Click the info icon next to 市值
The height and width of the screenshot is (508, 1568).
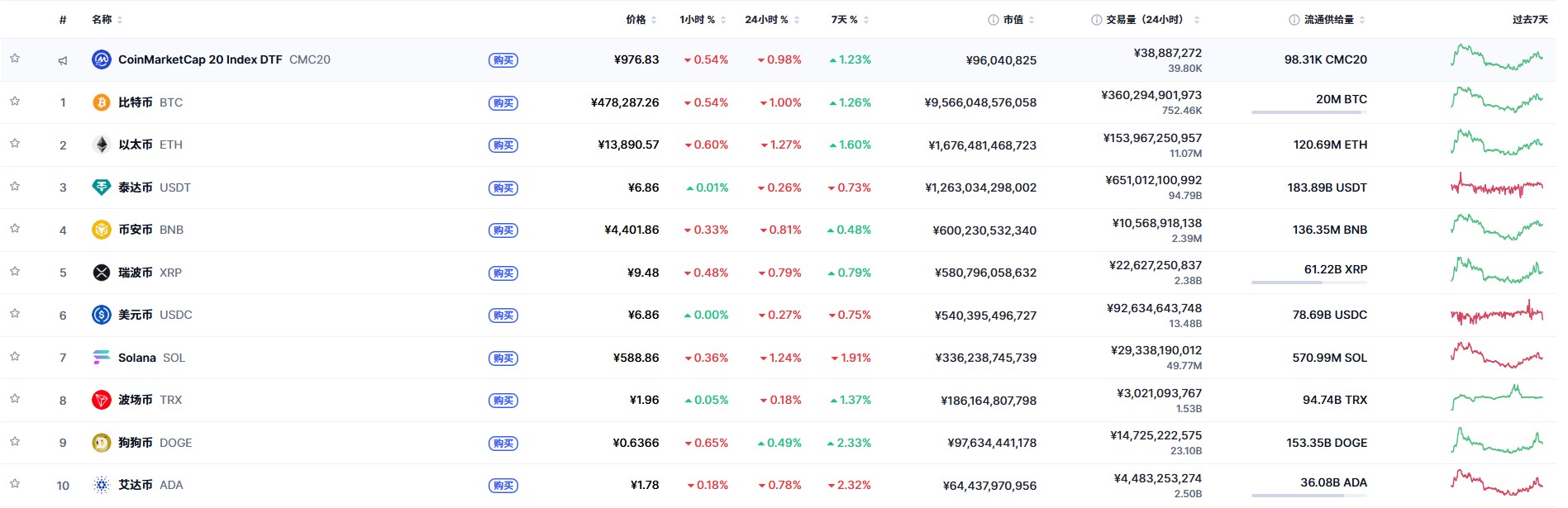click(994, 20)
